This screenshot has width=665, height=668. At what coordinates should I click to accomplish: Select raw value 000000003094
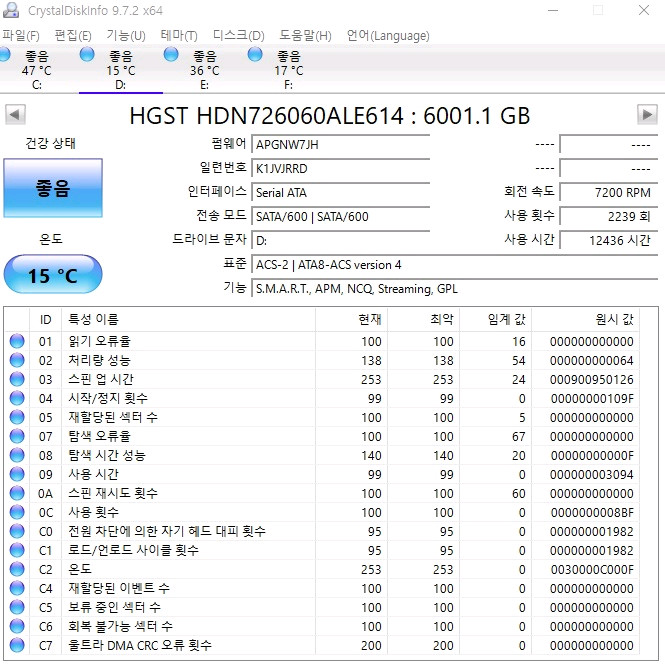pos(591,475)
